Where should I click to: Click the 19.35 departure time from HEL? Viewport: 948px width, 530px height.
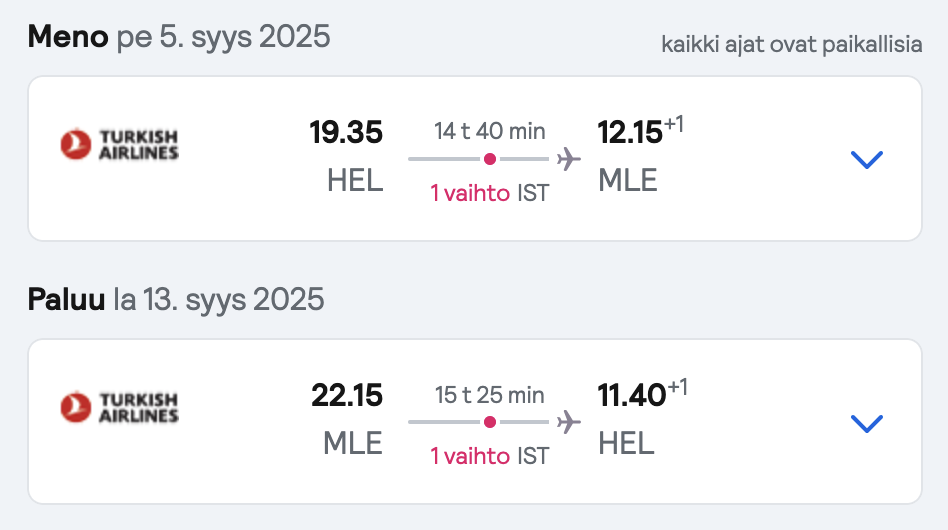pos(346,132)
